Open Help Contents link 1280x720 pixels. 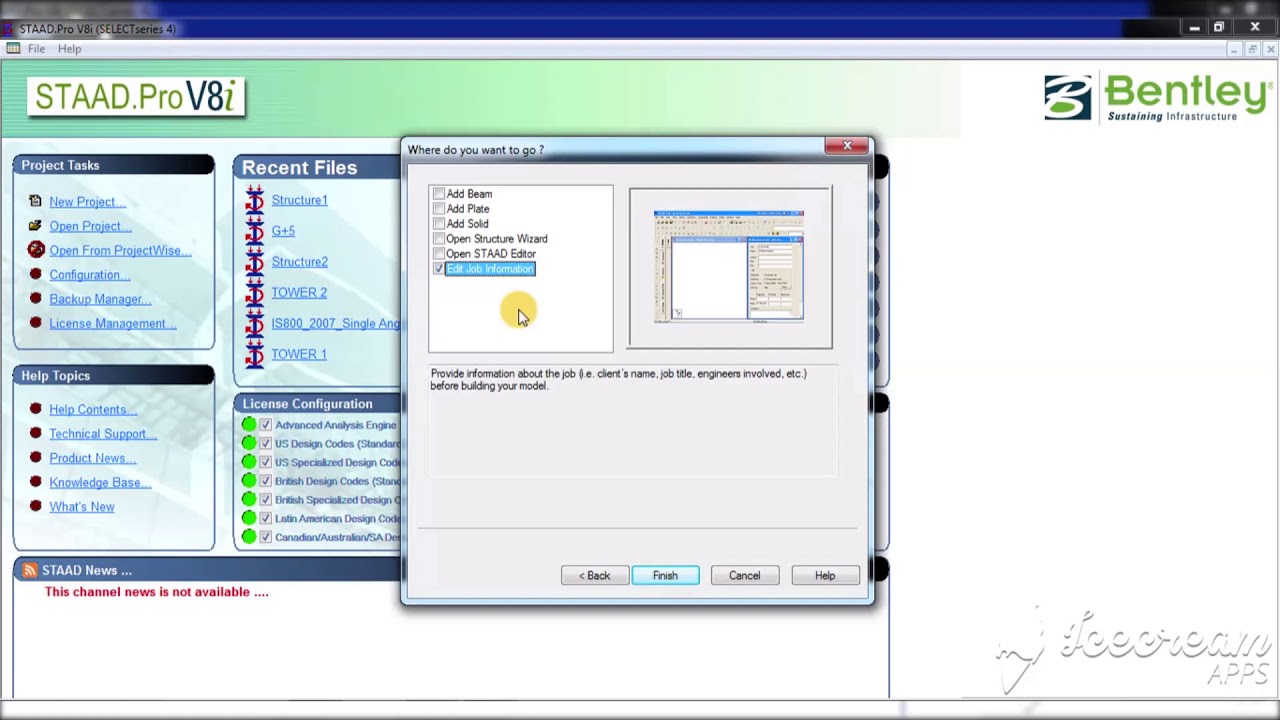point(93,410)
